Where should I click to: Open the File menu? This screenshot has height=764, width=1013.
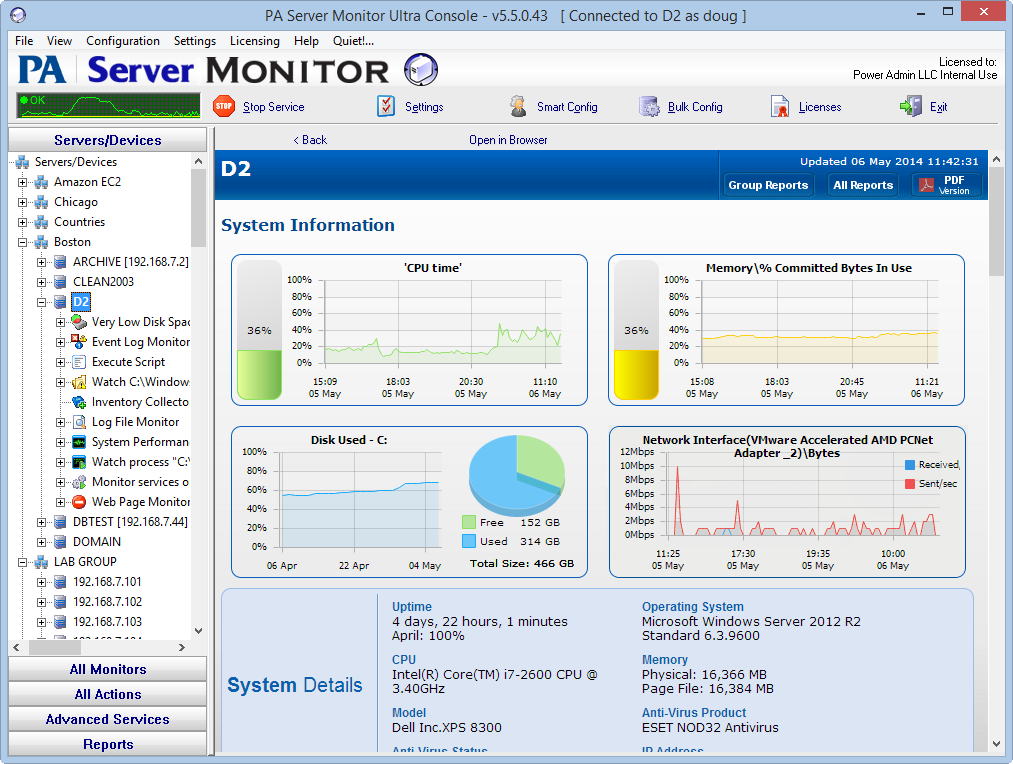[x=24, y=41]
